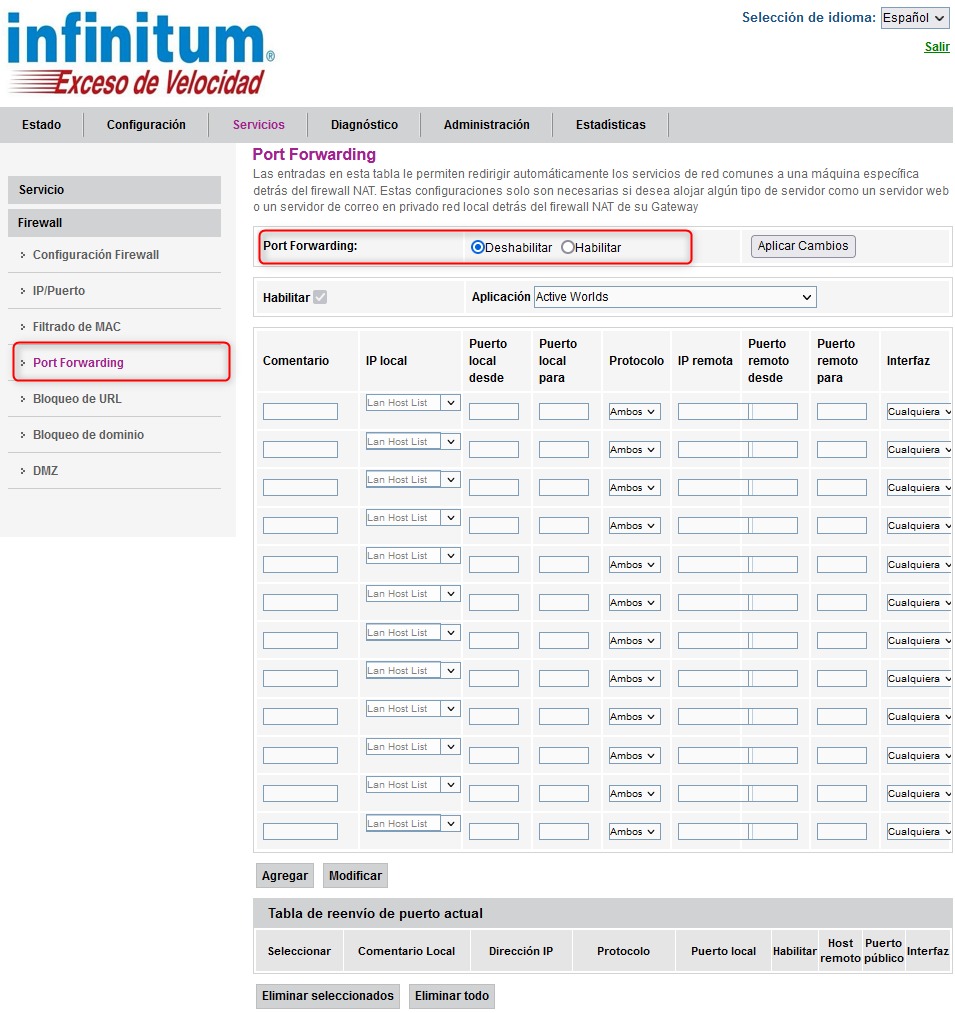Viewport: 955px width, 1013px height.
Task: Click Eliminar todo to clear all entries
Action: [x=451, y=996]
